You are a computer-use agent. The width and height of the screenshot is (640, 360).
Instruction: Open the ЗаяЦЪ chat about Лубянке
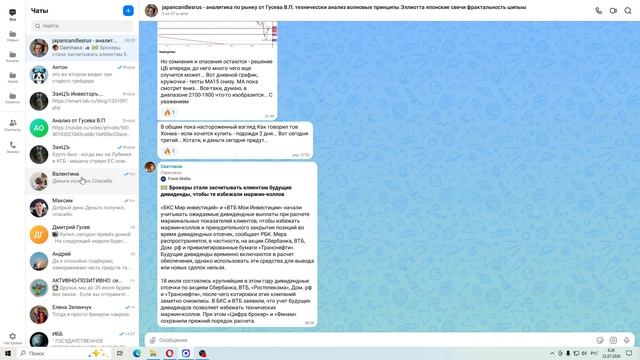coord(82,154)
